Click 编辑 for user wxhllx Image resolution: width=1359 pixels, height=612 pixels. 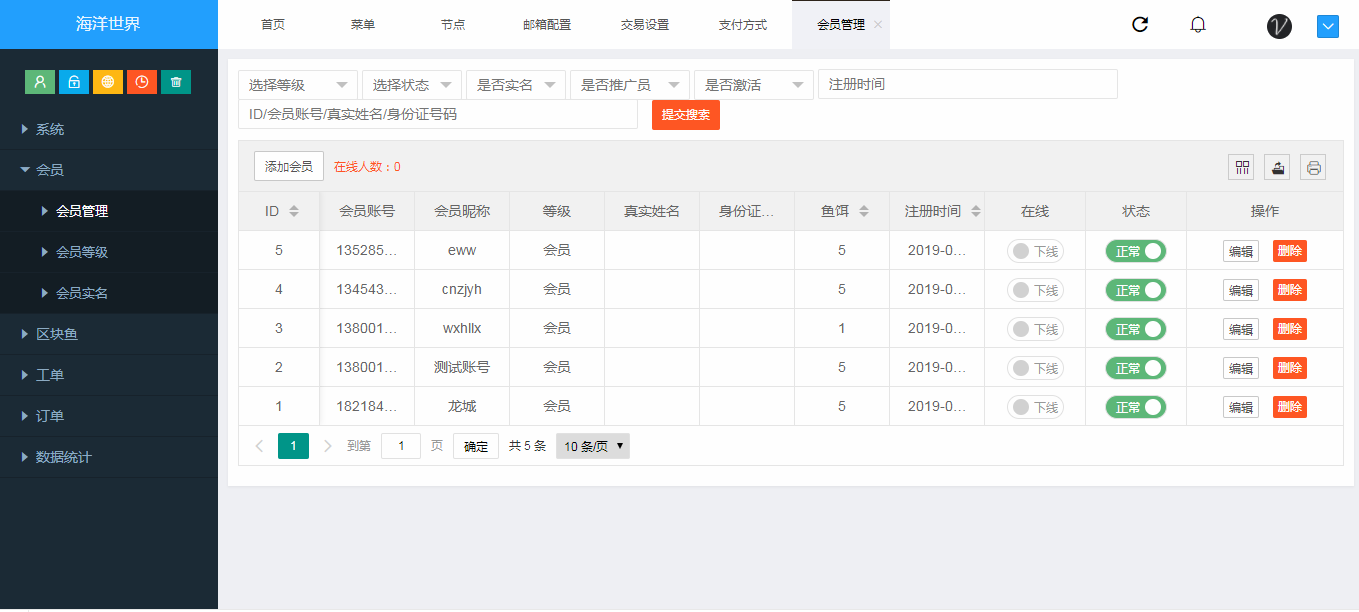point(1241,329)
